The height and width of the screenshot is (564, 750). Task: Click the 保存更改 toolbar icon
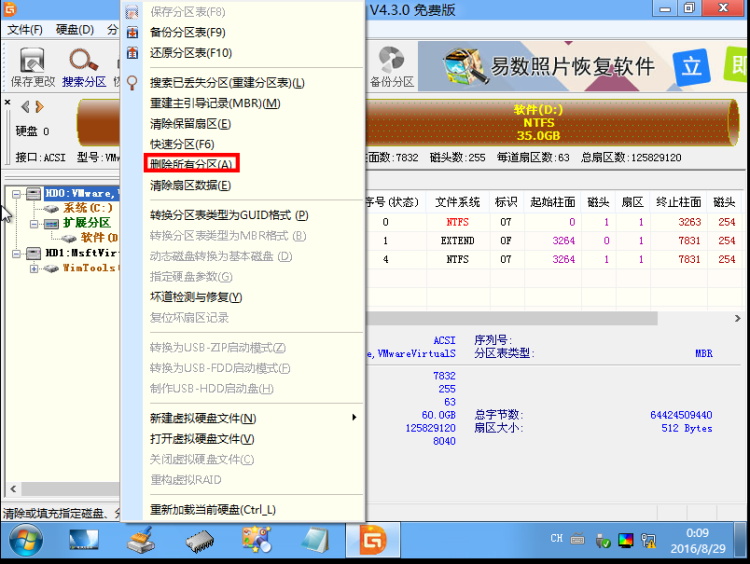32,67
